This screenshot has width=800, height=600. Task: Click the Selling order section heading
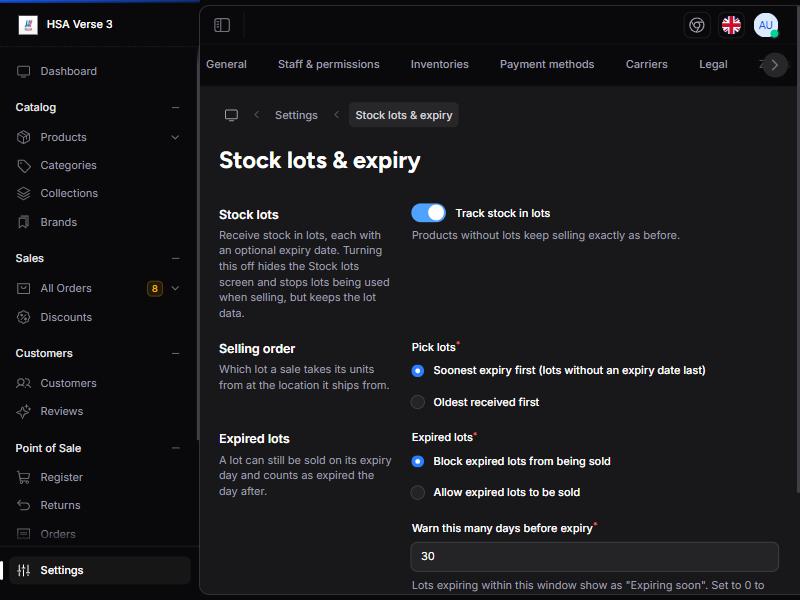(257, 349)
